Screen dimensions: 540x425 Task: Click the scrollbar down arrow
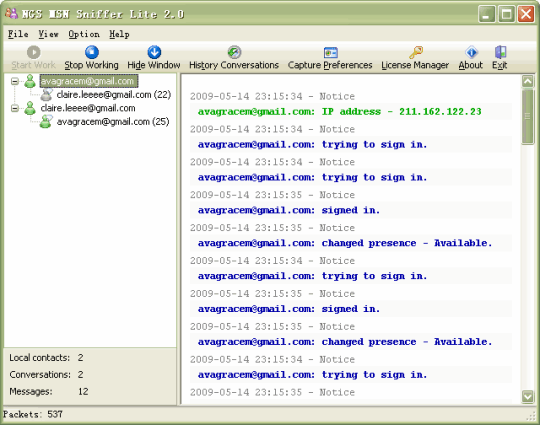528,396
